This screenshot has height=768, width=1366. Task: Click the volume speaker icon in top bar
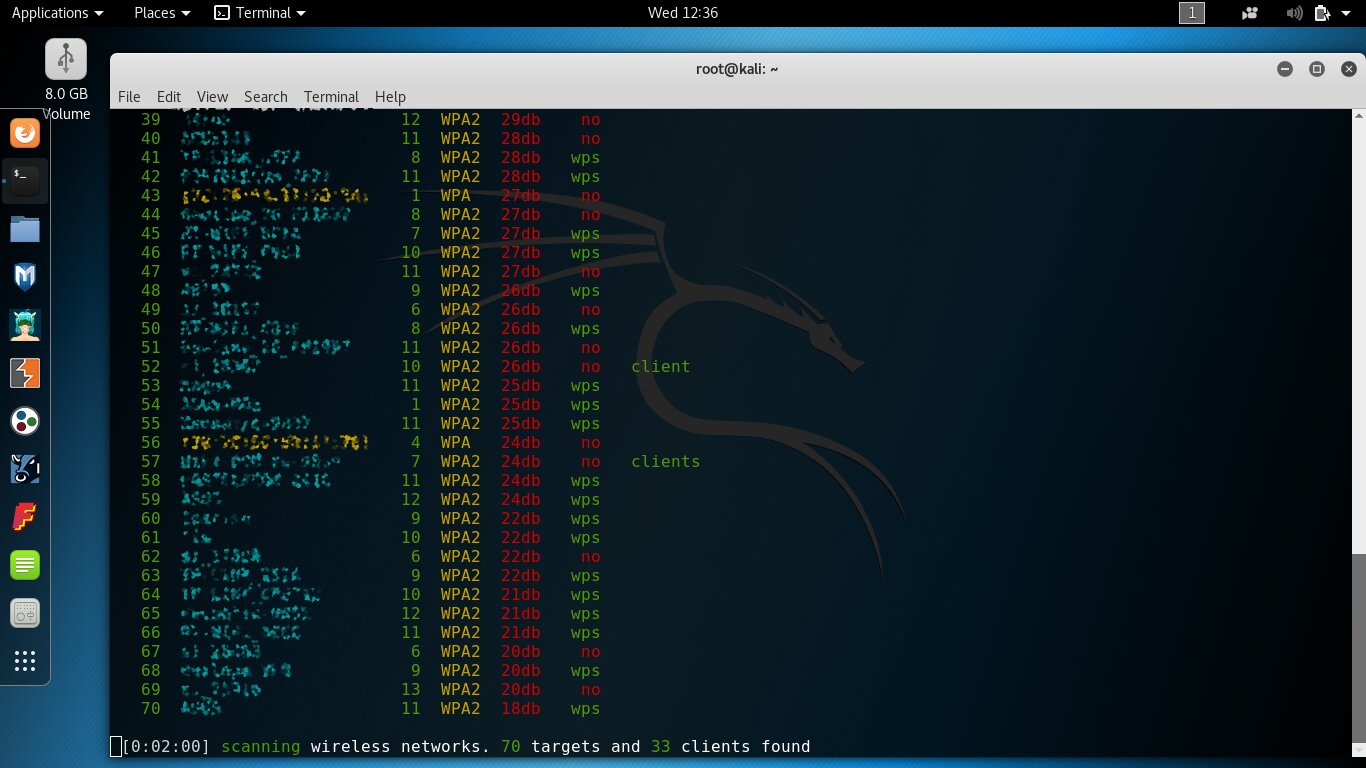click(1295, 13)
